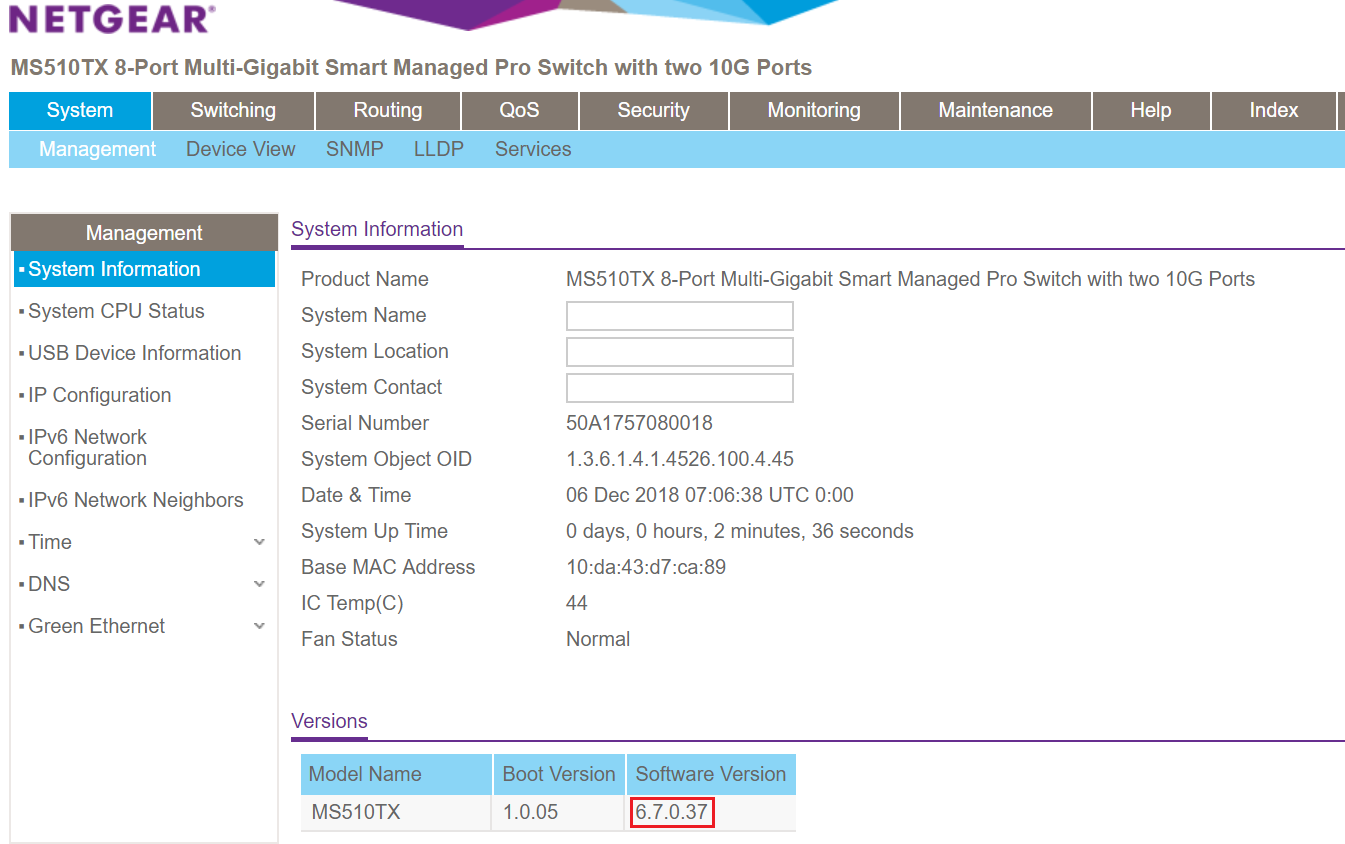Click the NETGEAR logo

(111, 18)
